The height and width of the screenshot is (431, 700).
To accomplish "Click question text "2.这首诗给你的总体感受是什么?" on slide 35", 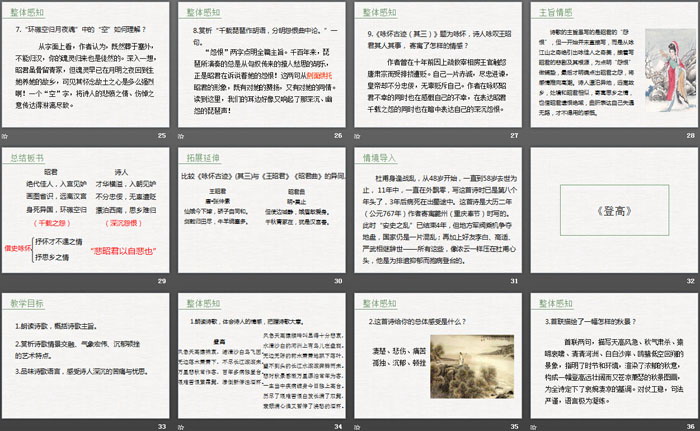I will coord(417,322).
